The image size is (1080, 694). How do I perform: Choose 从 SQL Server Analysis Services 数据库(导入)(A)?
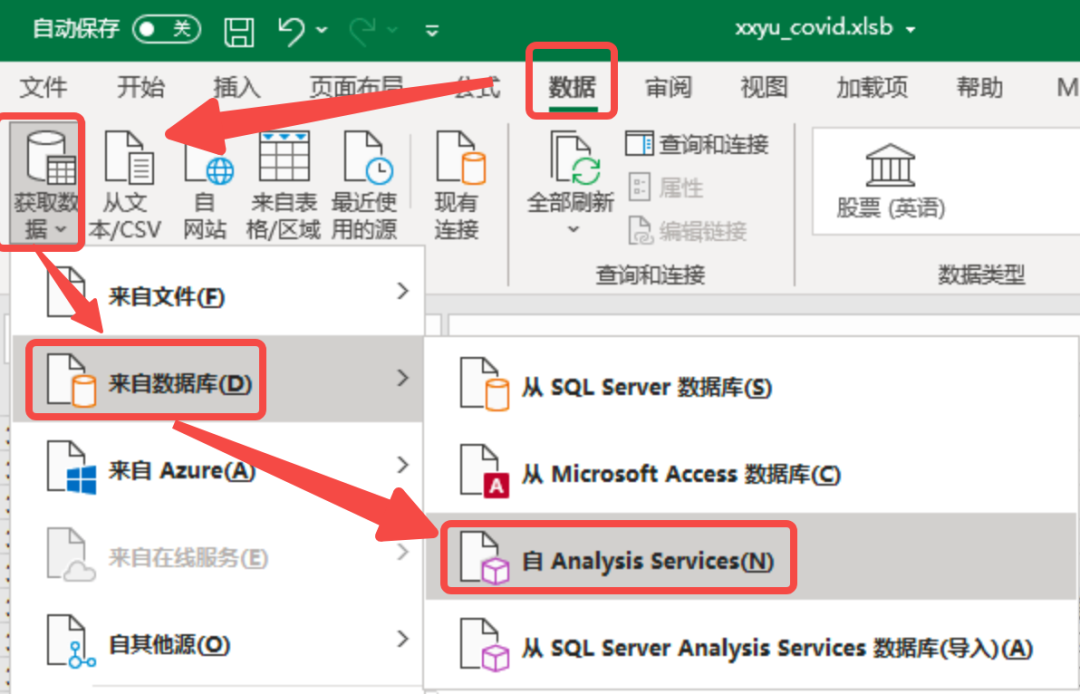coord(751,644)
